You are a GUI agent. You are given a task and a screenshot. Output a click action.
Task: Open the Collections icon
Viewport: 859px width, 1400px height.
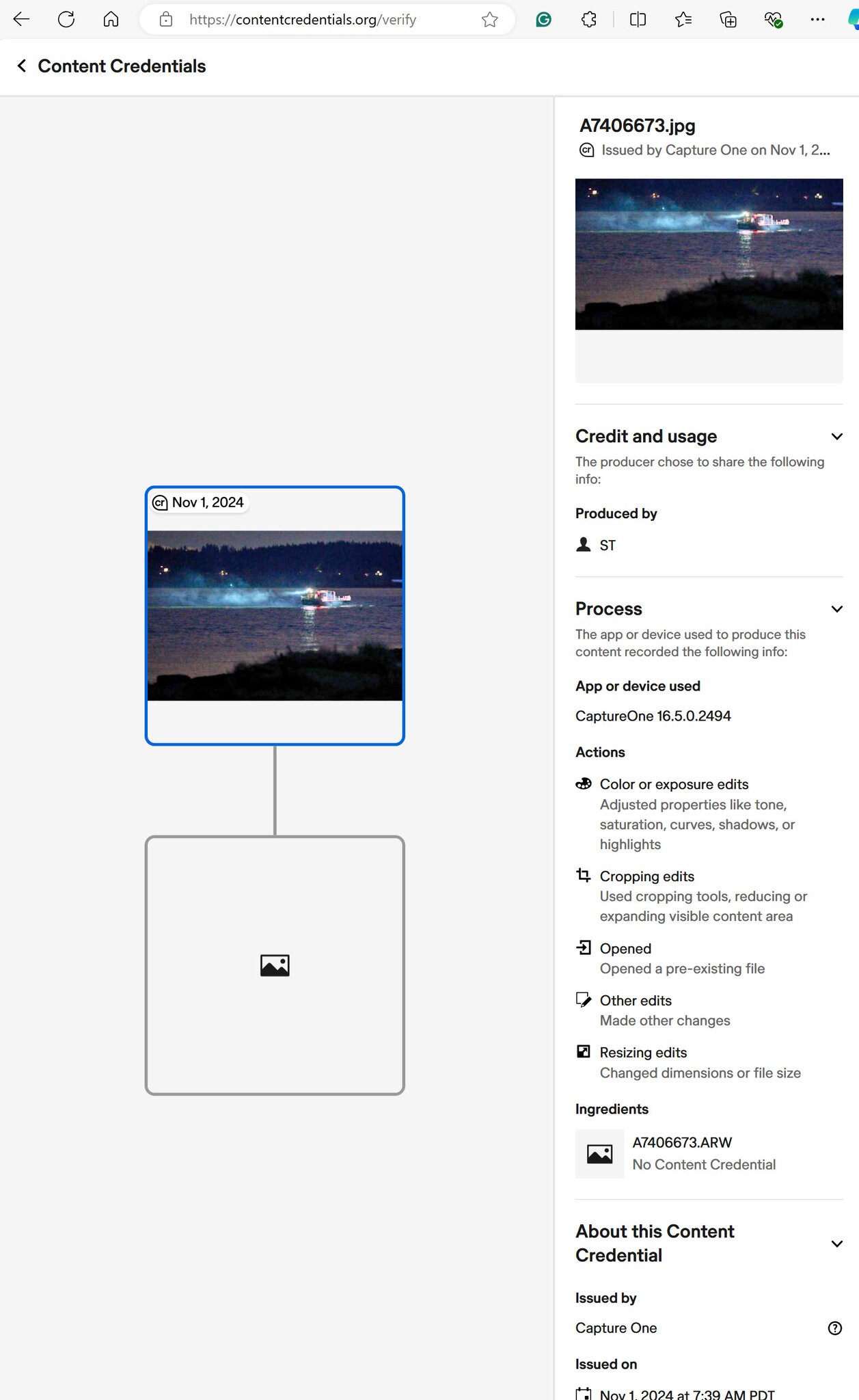pos(728,20)
